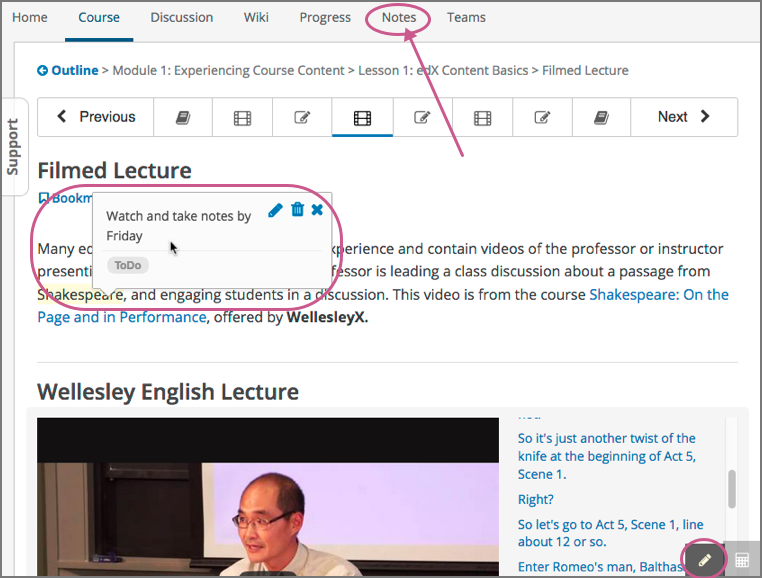
Task: Click the transcript scrollbar beside the video
Action: 732,489
